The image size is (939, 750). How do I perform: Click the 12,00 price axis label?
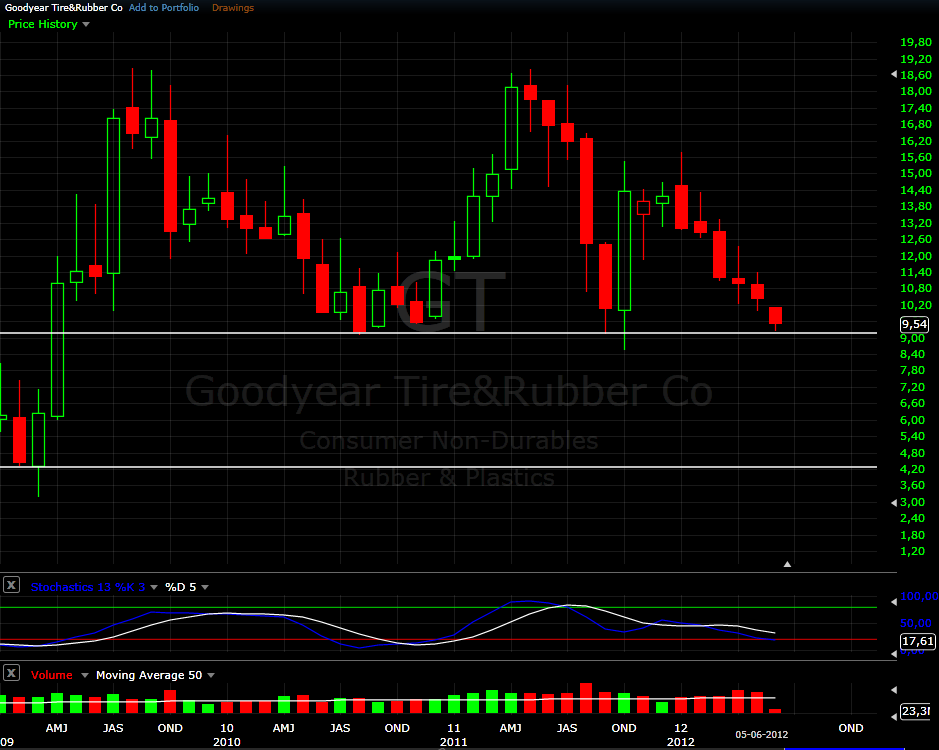916,256
